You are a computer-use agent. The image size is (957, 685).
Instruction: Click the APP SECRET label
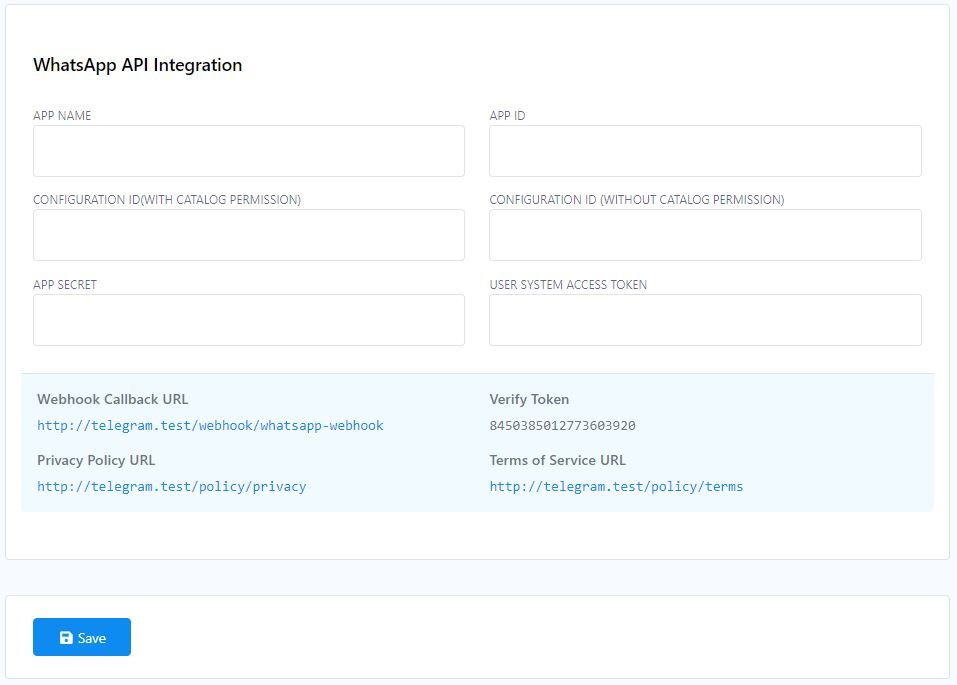[65, 285]
